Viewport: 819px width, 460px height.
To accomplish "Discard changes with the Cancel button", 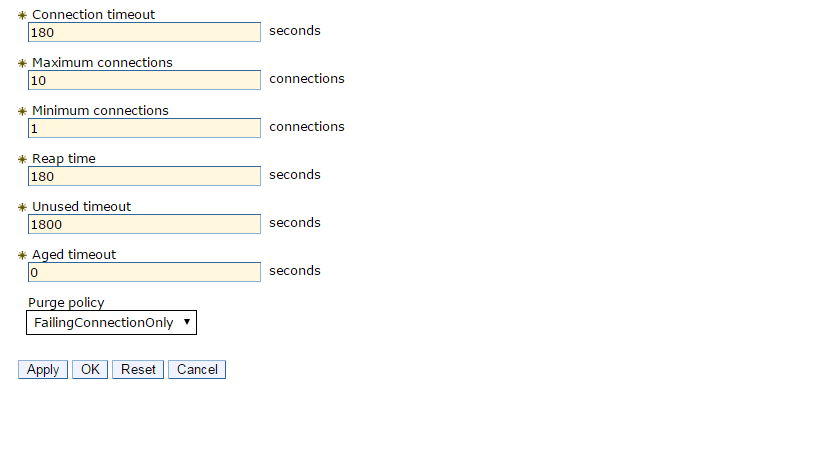I will 197,370.
